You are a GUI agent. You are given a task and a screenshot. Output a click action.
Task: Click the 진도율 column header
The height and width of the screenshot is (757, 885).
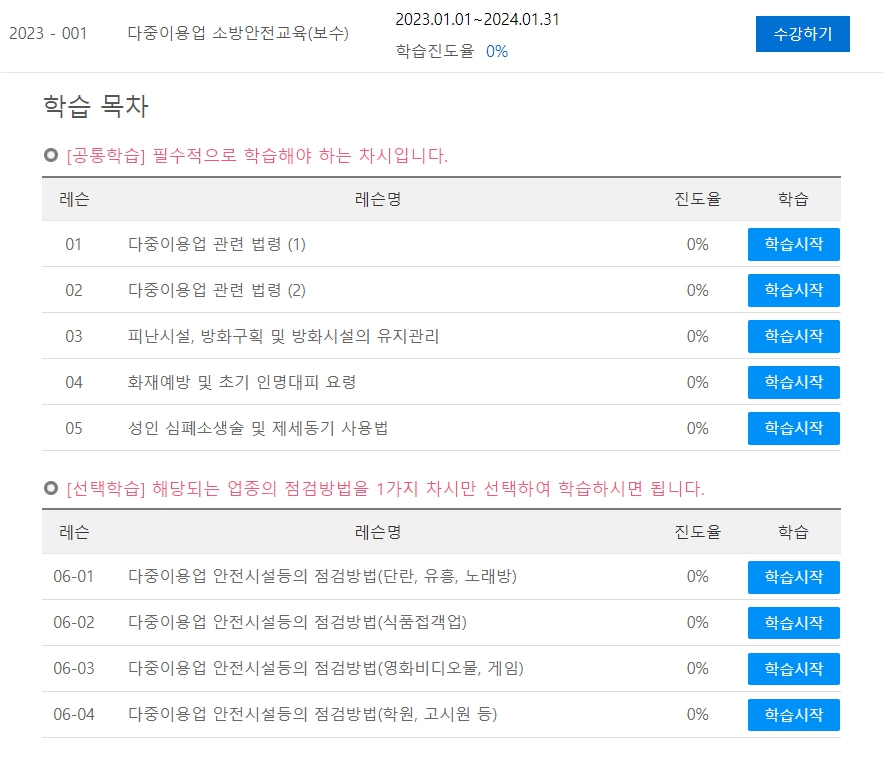click(697, 199)
